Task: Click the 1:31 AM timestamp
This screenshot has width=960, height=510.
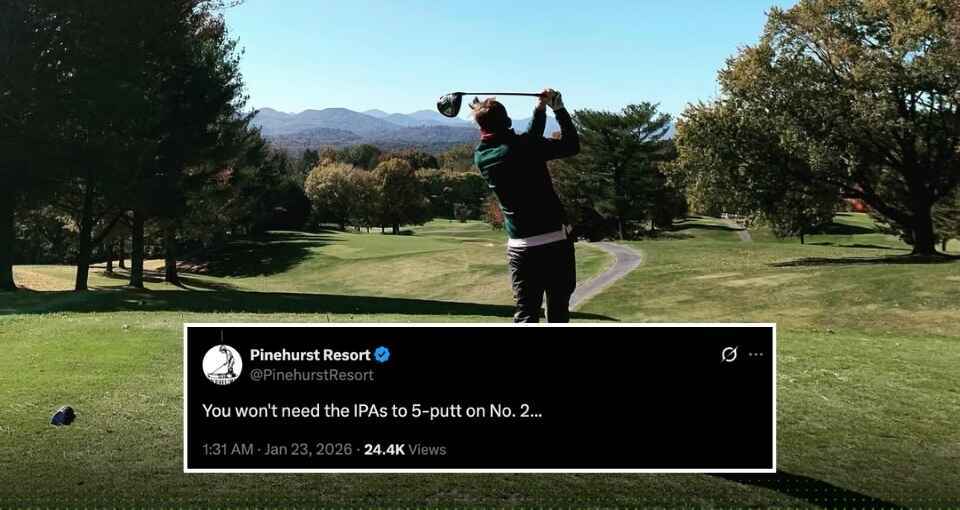Action: 227,449
